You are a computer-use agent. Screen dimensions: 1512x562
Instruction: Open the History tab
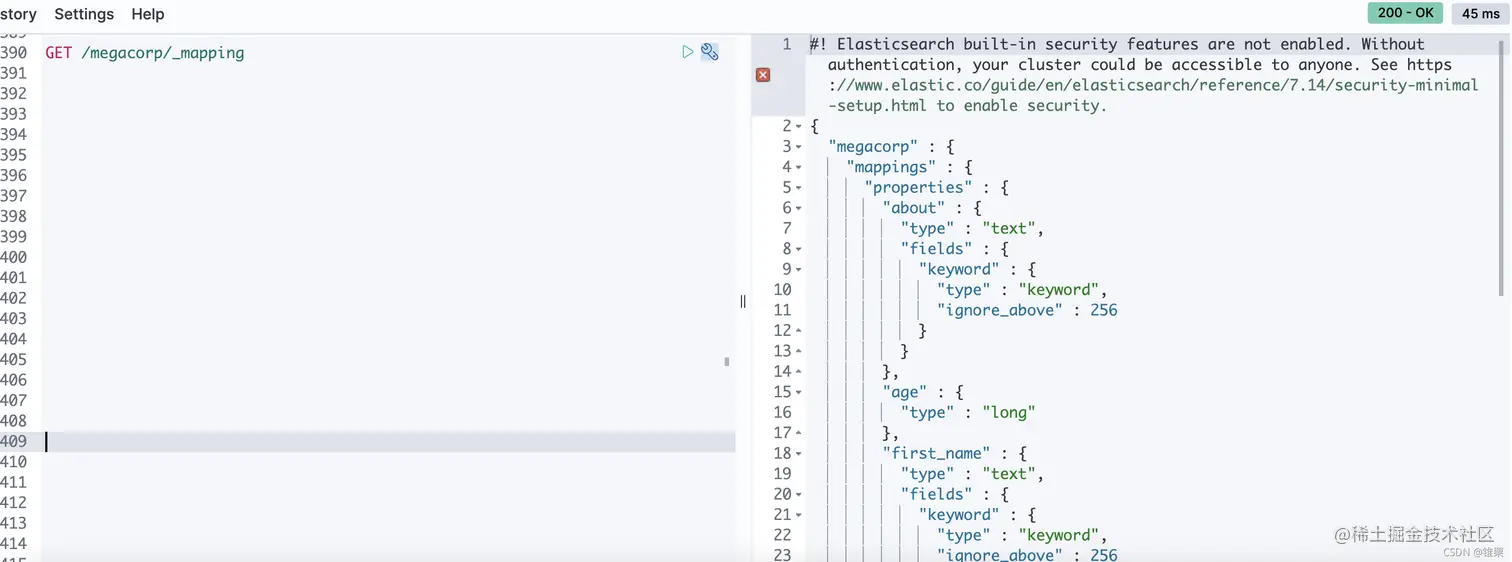18,14
